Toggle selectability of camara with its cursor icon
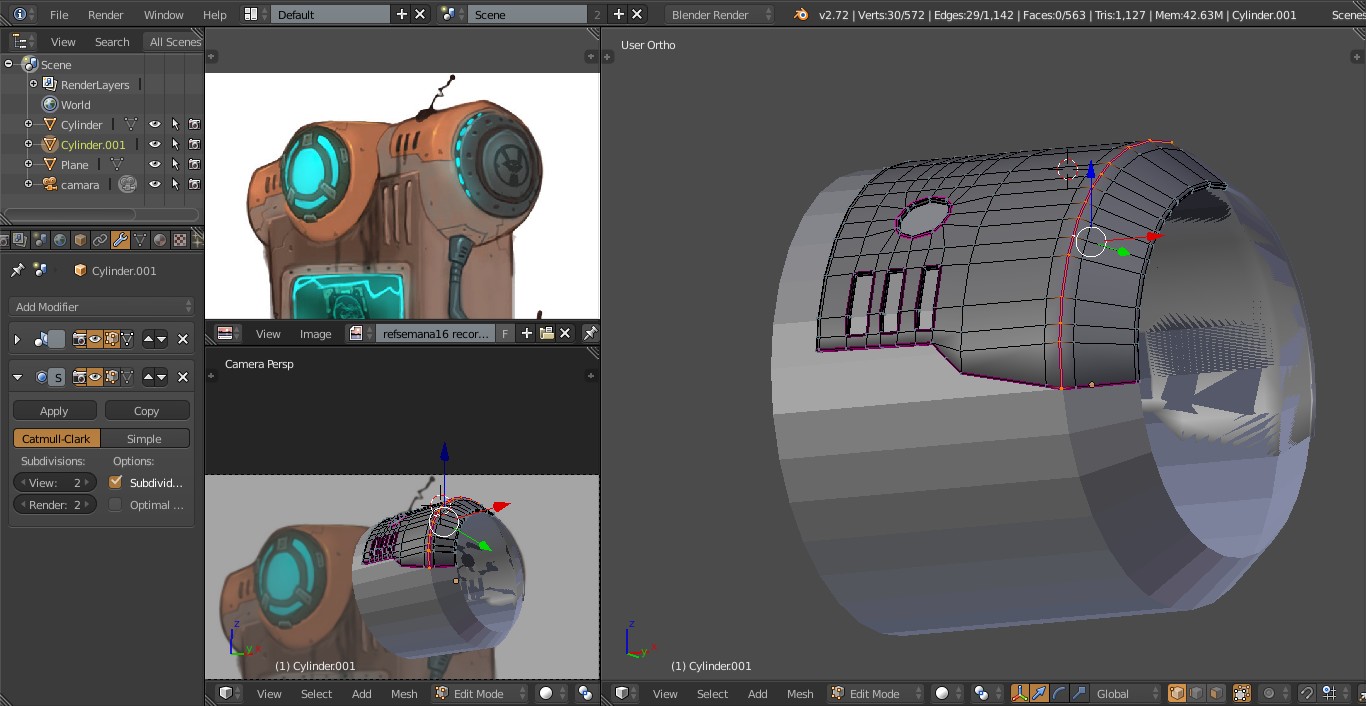1366x706 pixels. 175,184
